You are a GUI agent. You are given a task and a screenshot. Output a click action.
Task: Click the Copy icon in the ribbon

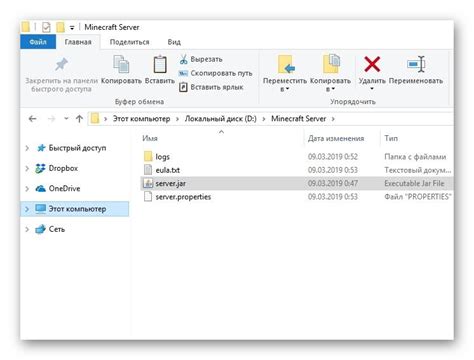121,64
